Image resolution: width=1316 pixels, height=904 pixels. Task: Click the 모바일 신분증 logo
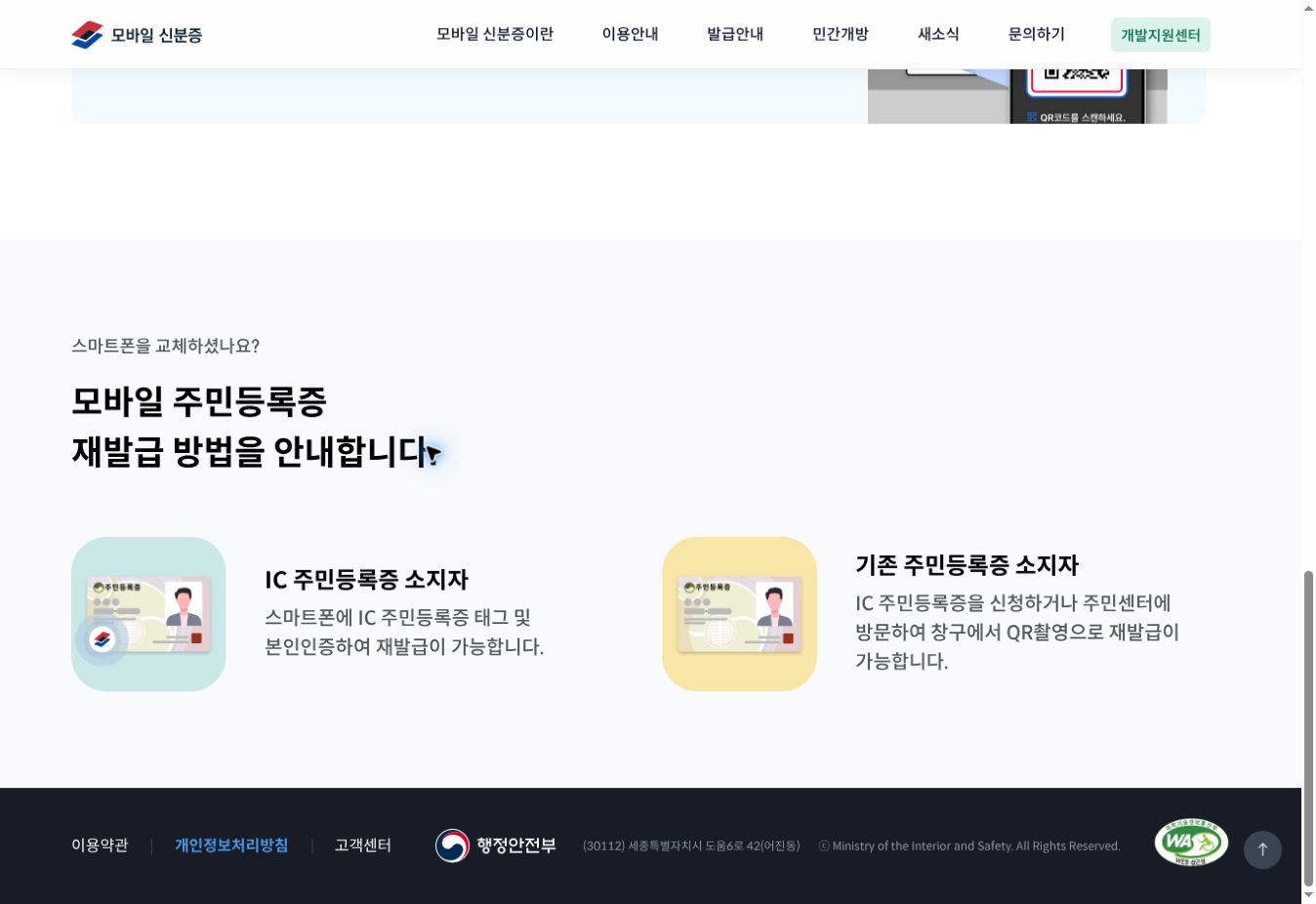[x=137, y=35]
